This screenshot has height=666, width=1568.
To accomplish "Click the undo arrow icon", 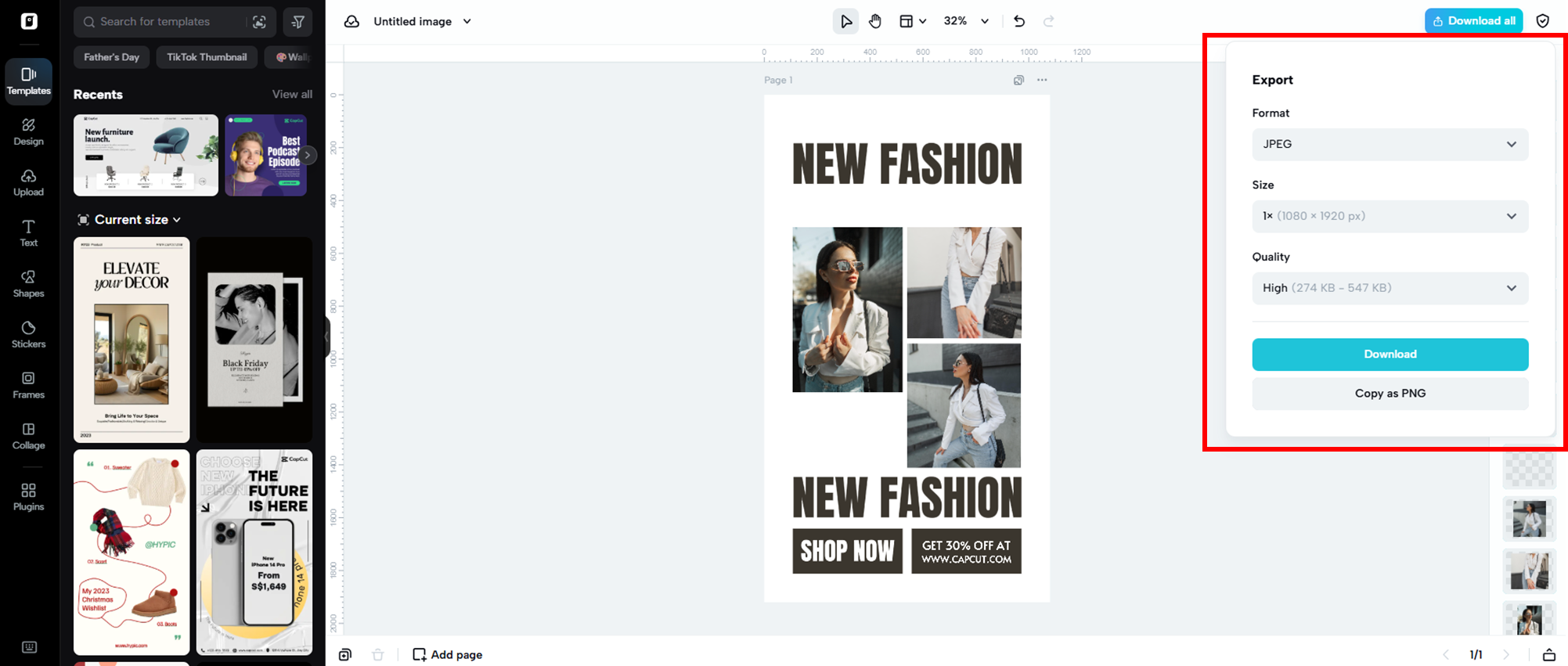I will point(1018,22).
